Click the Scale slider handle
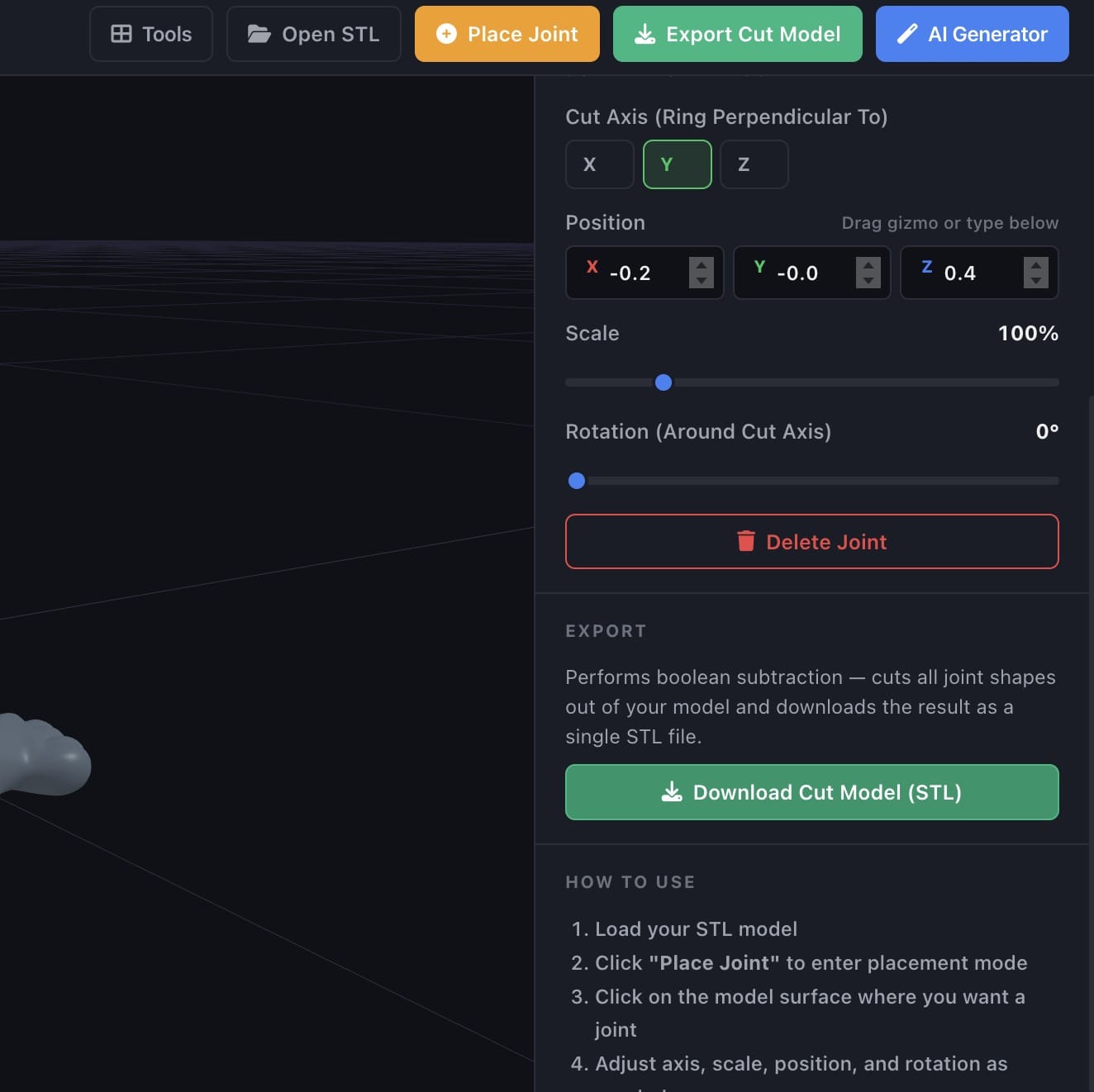 664,382
